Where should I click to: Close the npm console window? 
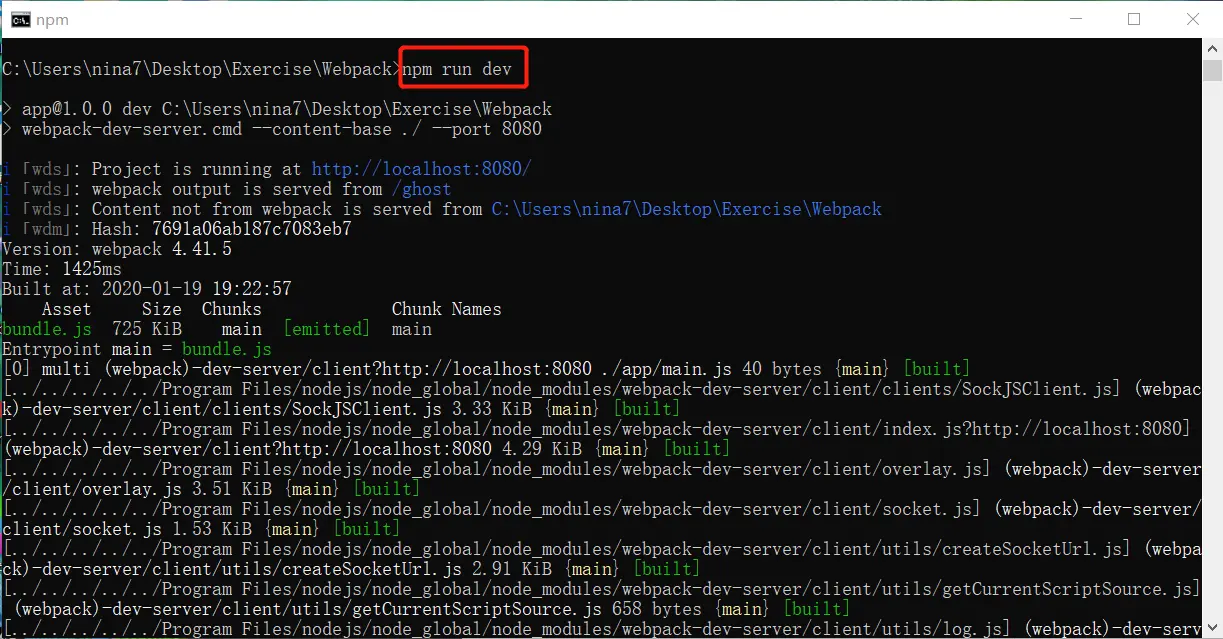(1192, 19)
